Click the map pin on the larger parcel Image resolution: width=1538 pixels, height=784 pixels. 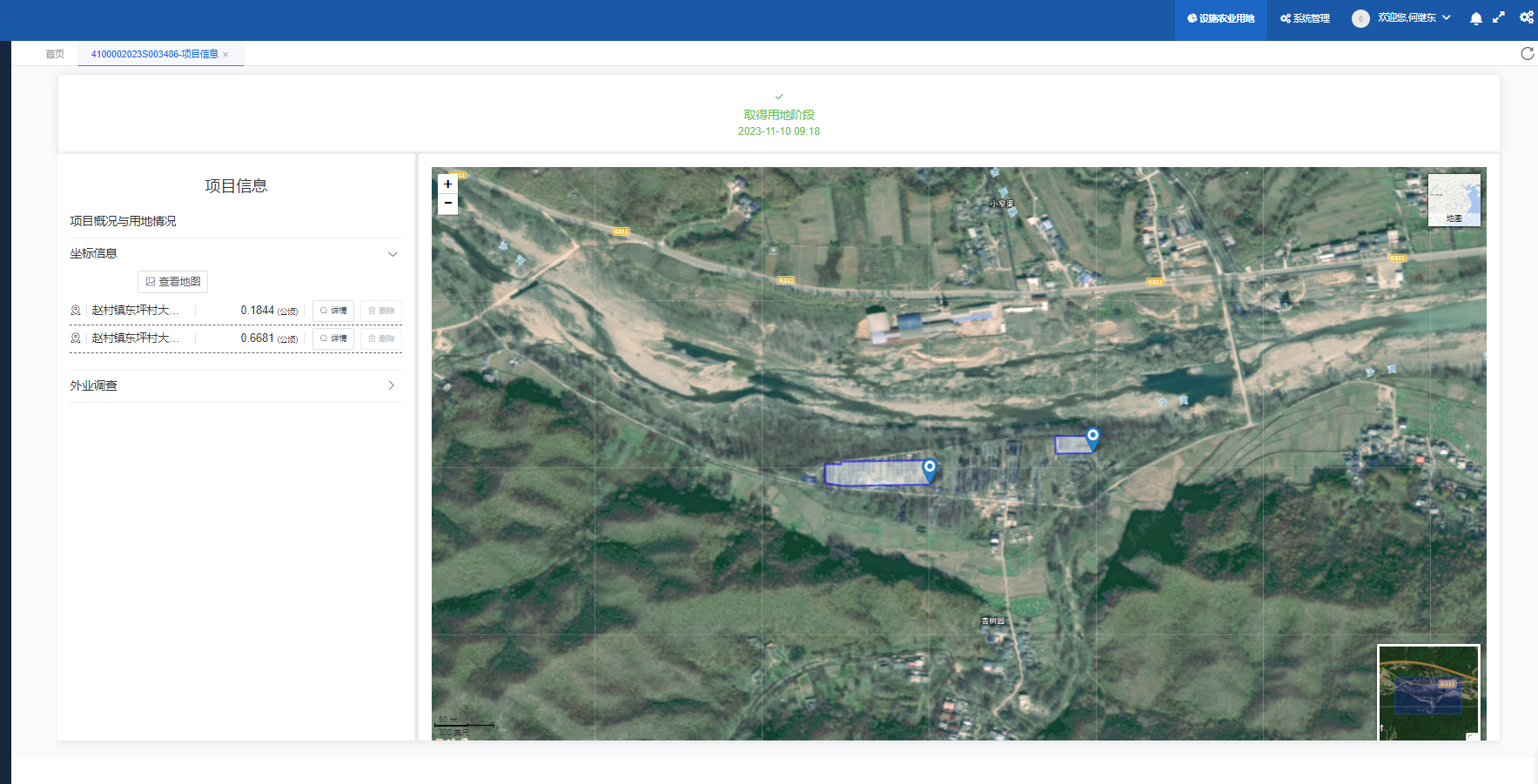tap(930, 470)
